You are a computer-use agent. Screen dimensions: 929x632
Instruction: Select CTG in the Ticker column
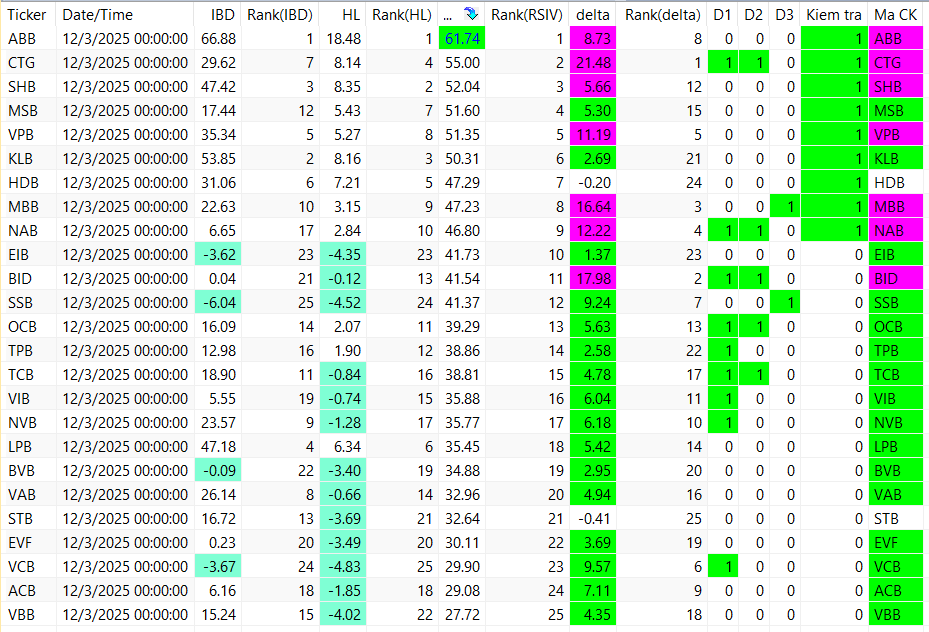pos(21,63)
